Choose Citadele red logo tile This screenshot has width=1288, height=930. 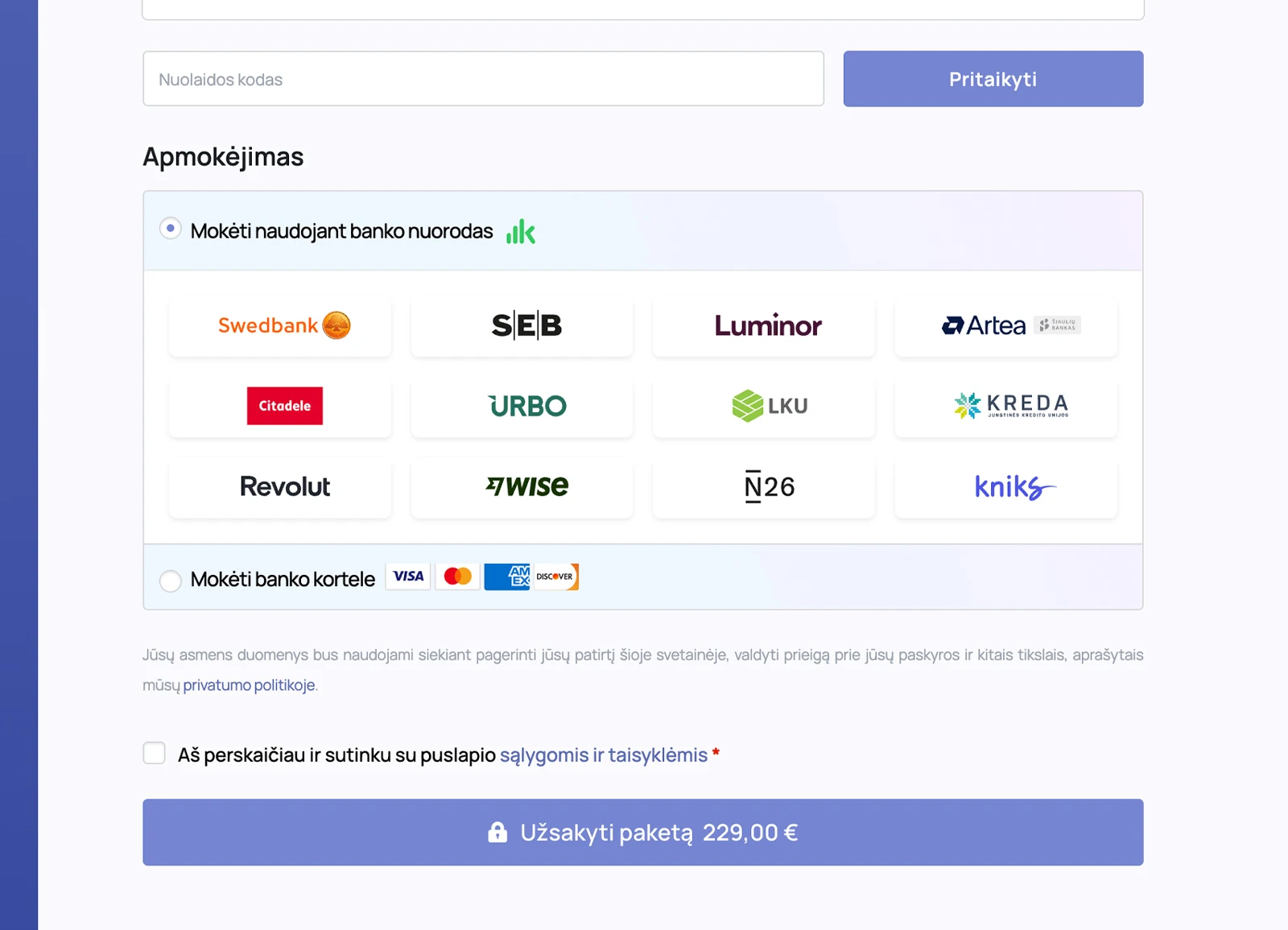(x=280, y=406)
